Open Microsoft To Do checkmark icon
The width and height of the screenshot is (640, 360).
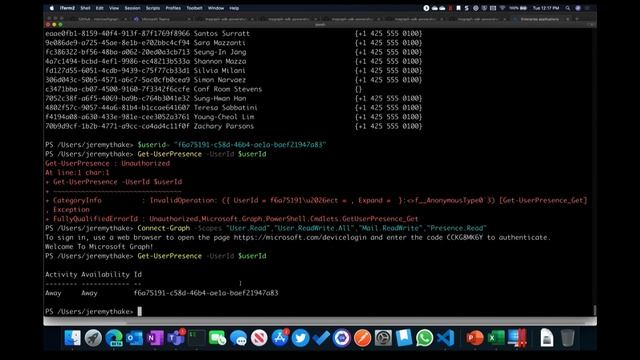[321, 338]
